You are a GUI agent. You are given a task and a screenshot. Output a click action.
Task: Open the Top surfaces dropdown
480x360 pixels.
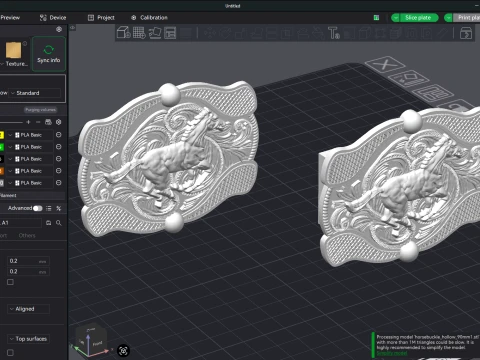(x=28, y=339)
